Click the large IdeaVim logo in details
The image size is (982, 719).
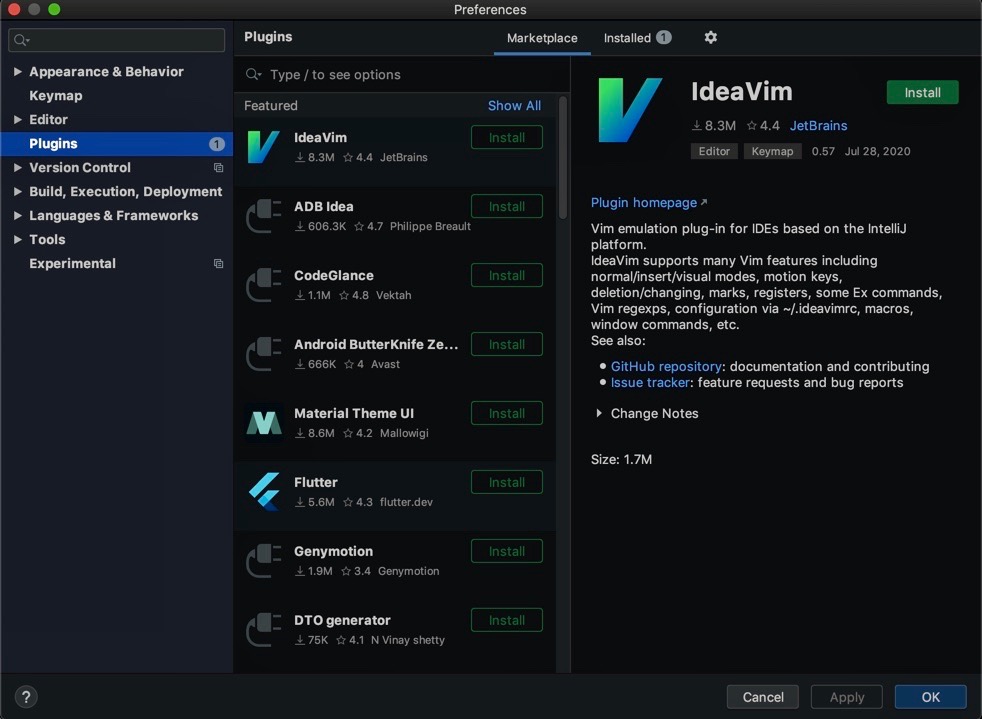click(x=629, y=110)
